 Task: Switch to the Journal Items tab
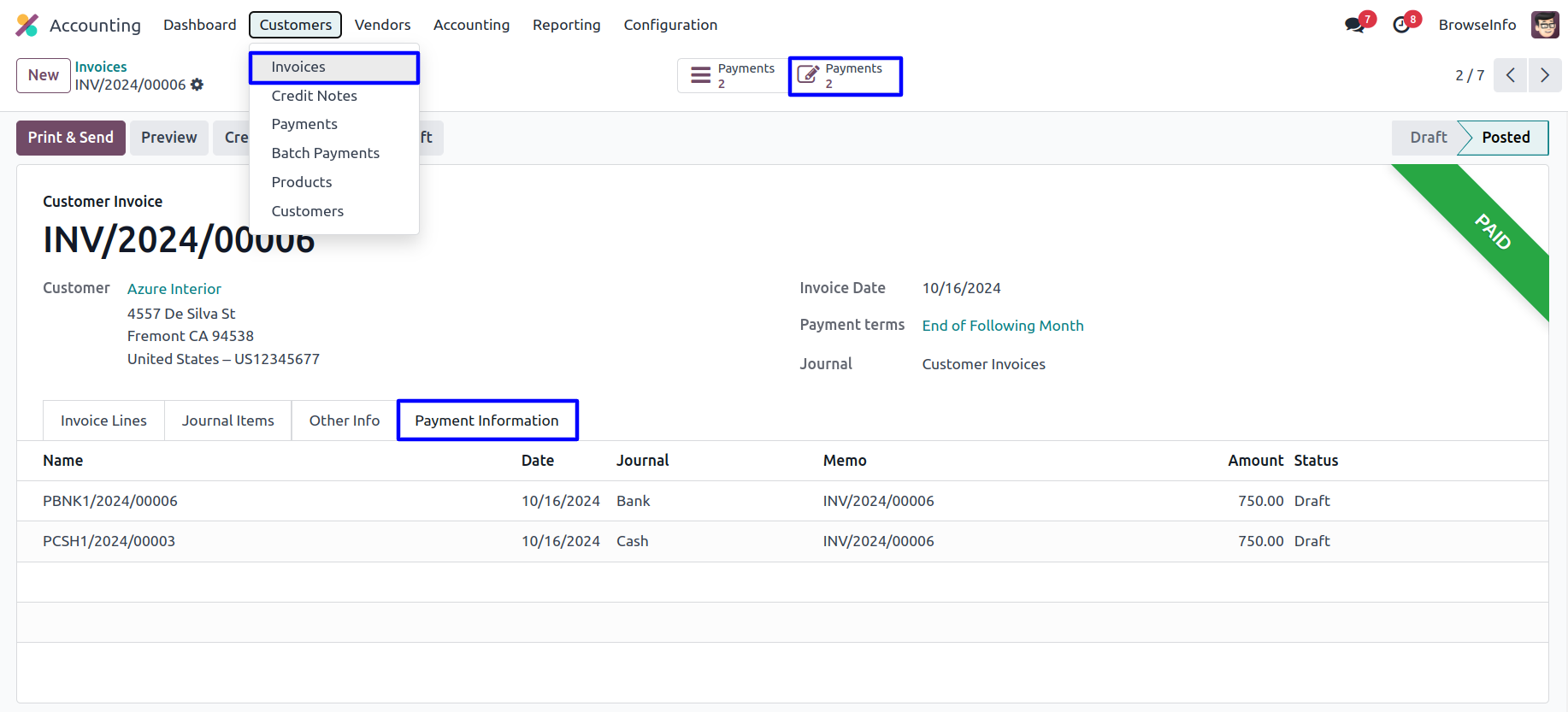(x=227, y=421)
